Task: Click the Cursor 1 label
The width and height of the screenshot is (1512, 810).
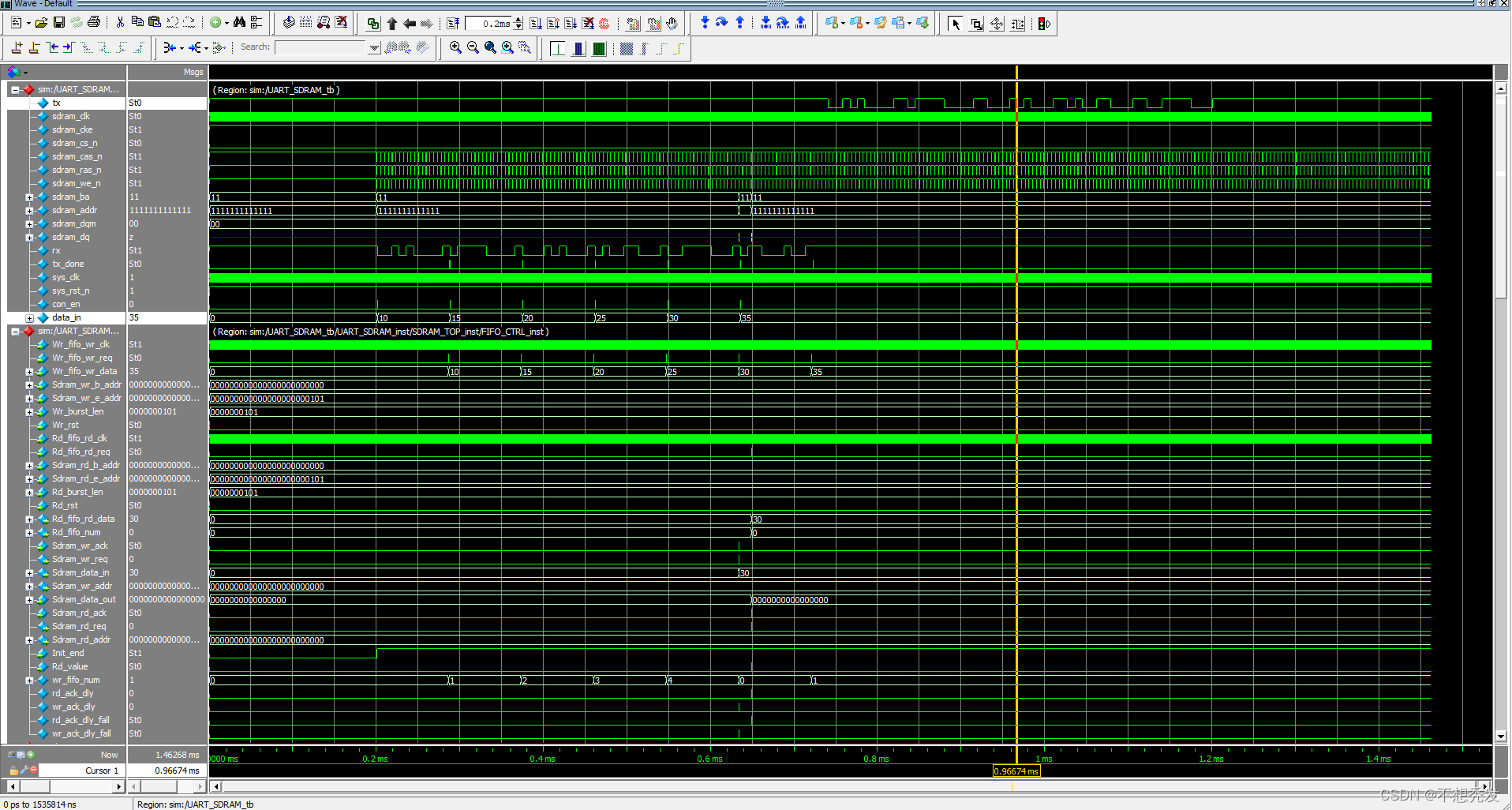Action: pos(102,771)
